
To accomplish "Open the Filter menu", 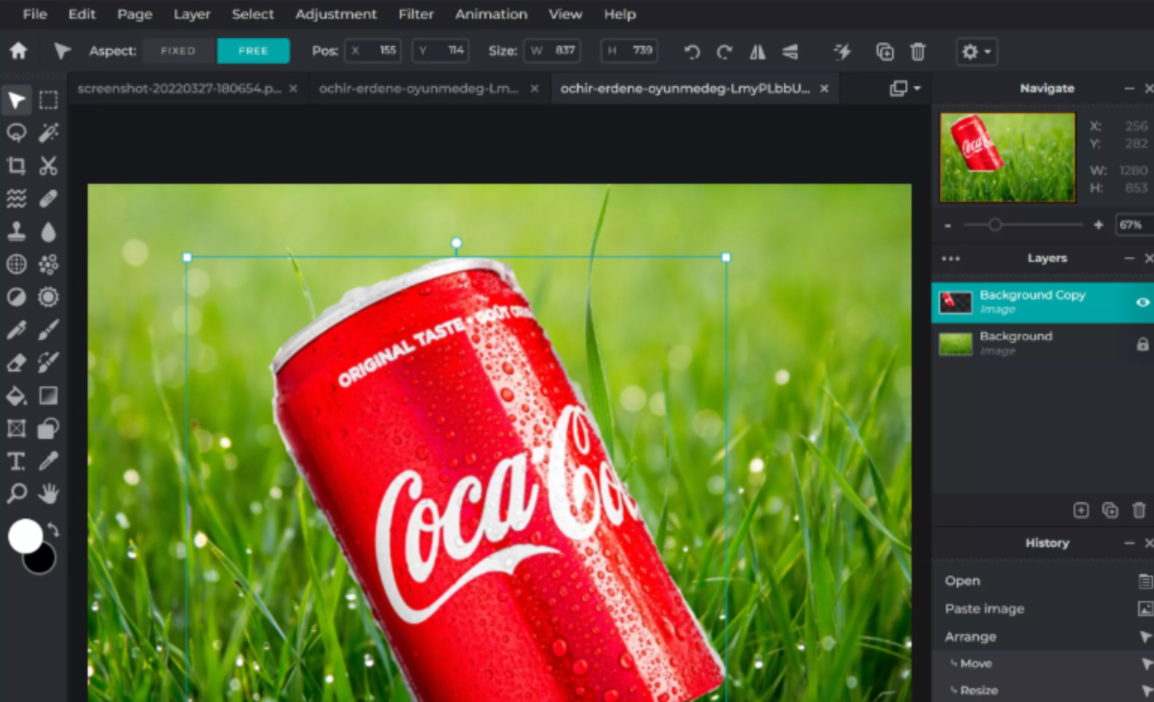I will [415, 14].
